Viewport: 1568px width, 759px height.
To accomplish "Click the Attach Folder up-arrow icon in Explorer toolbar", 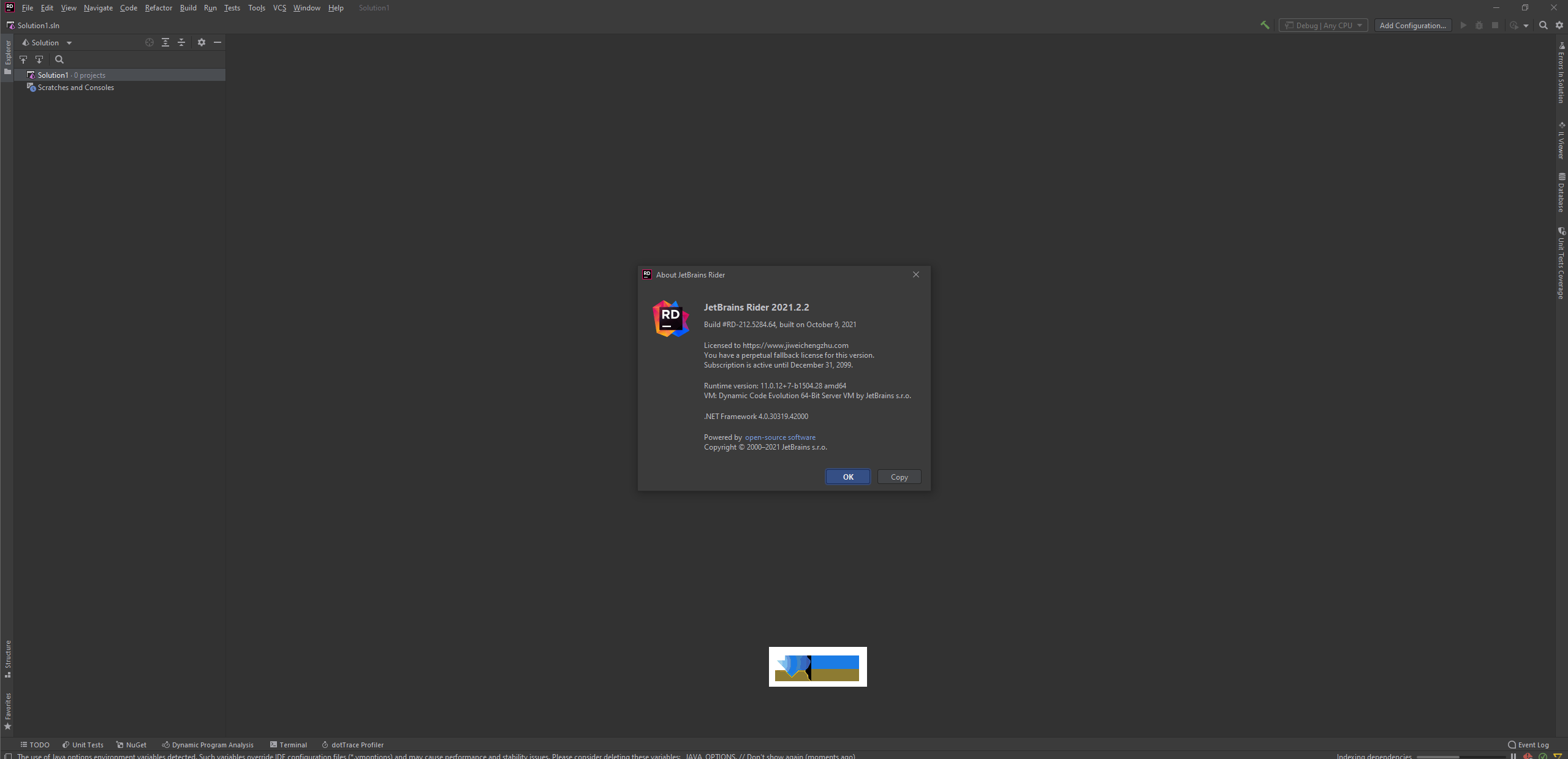I will [x=23, y=59].
